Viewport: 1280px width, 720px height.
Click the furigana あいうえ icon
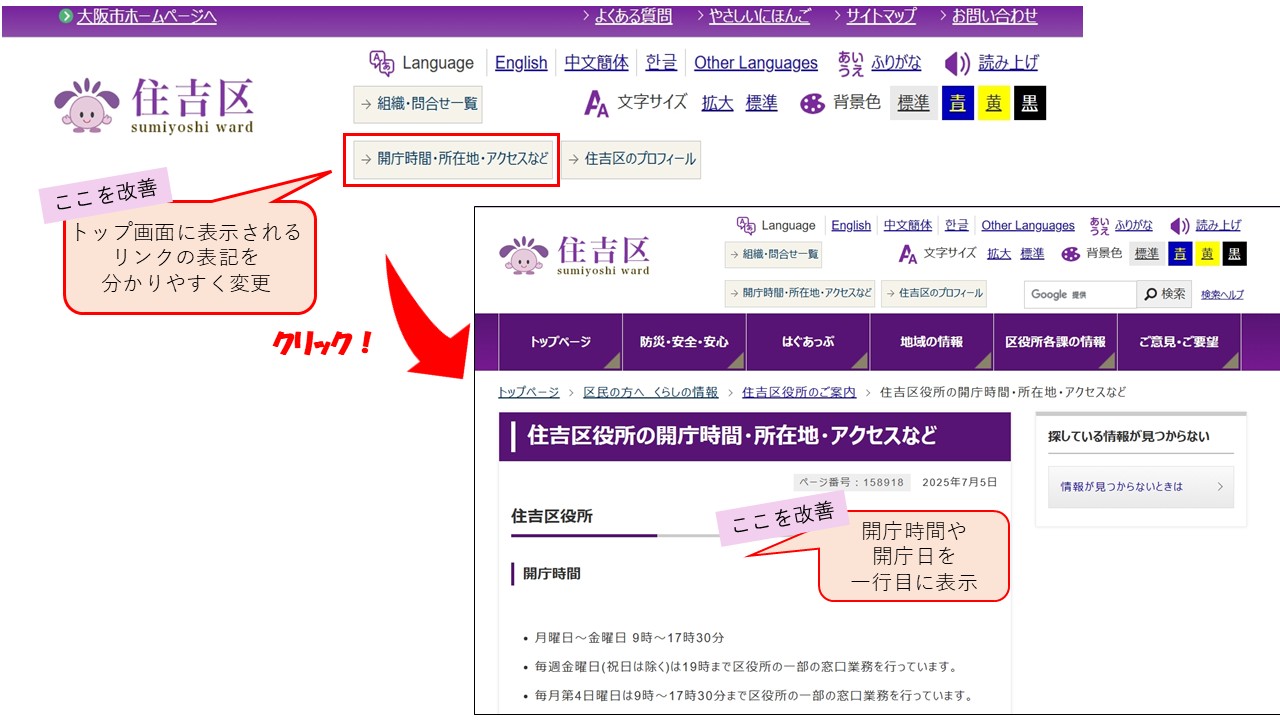point(851,63)
